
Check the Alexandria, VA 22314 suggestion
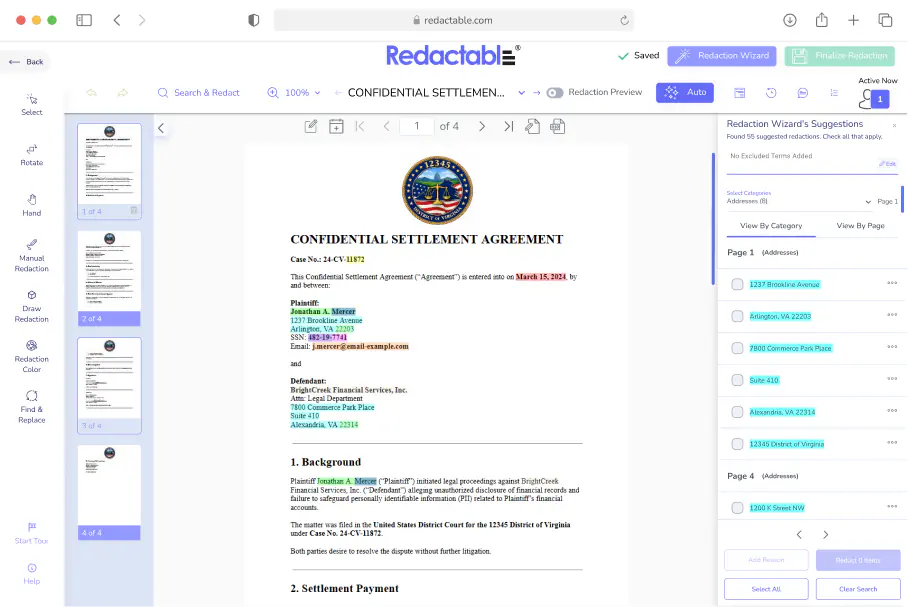pyautogui.click(x=737, y=412)
